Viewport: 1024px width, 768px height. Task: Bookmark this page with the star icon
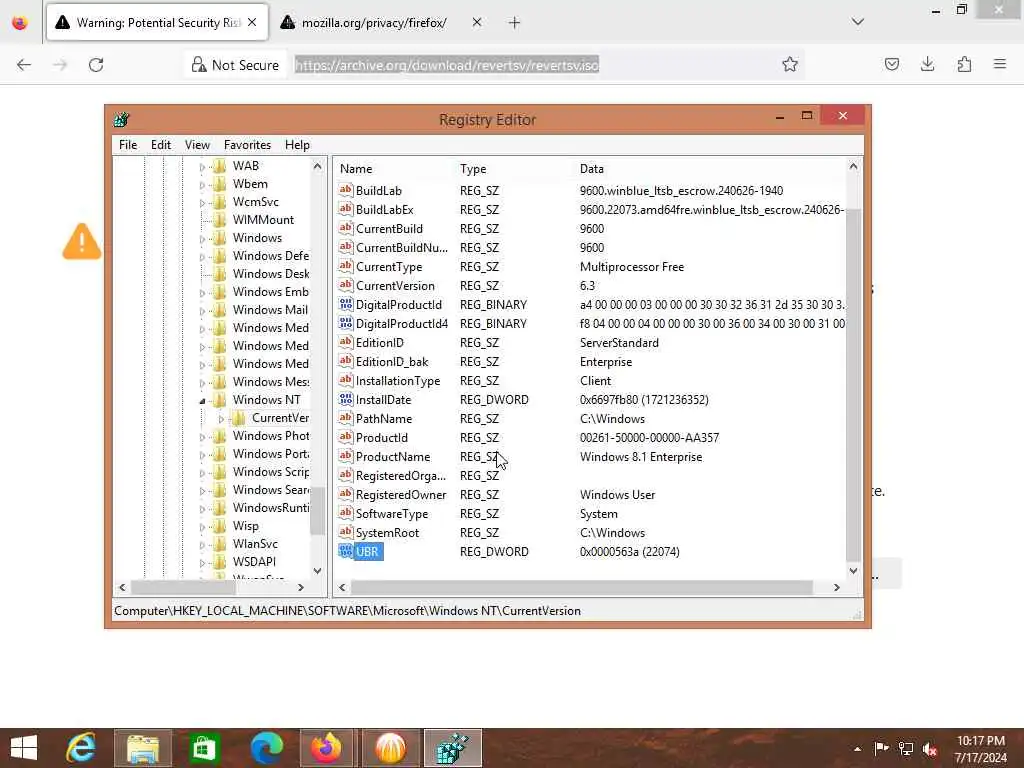tap(790, 65)
